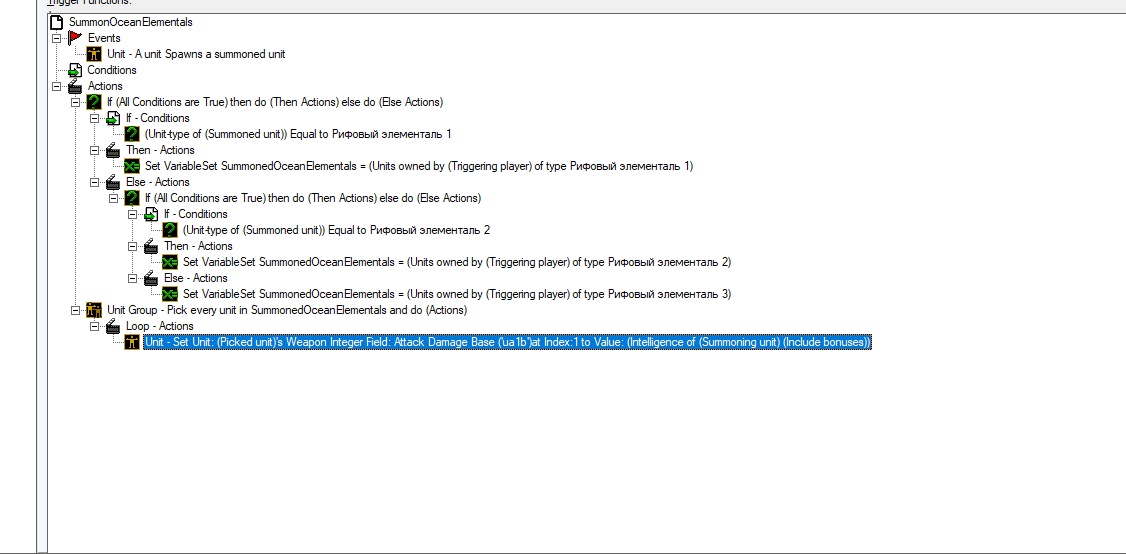This screenshot has width=1126, height=554.
Task: Click the 'Loop - Actions' clapperboard icon
Action: point(113,326)
